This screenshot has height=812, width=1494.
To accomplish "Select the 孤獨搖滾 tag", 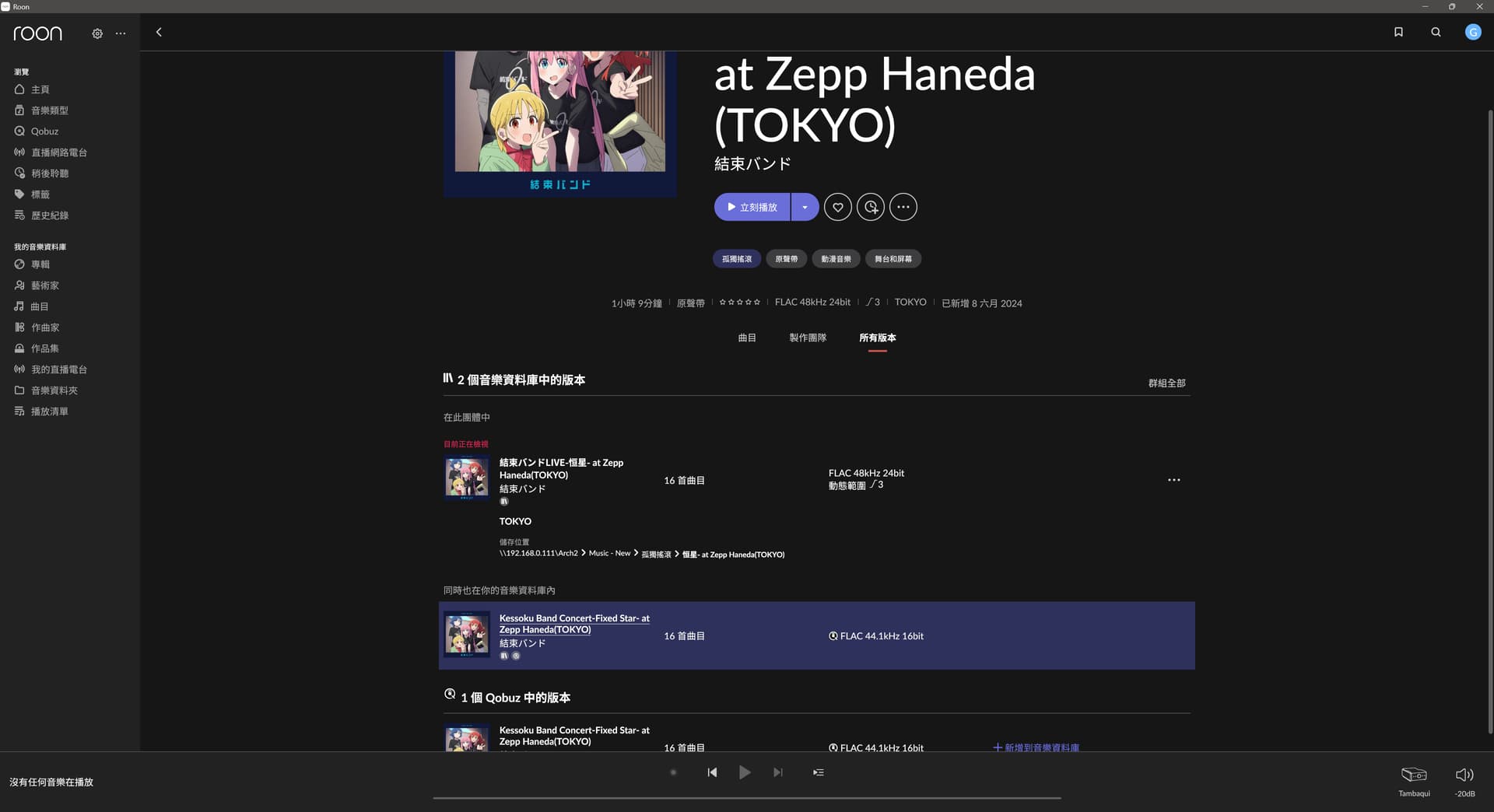I will click(737, 259).
